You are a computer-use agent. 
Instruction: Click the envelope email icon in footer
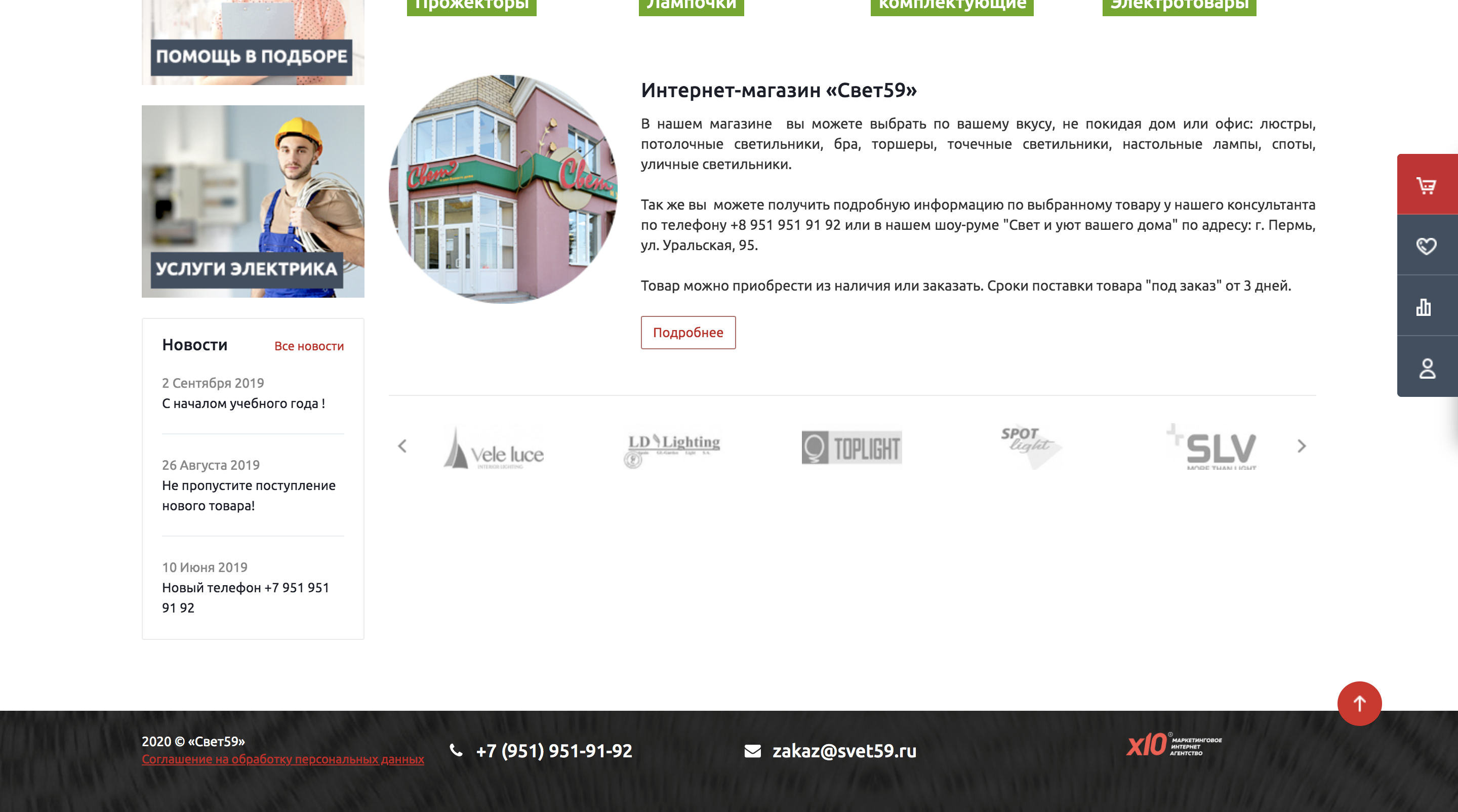[752, 751]
